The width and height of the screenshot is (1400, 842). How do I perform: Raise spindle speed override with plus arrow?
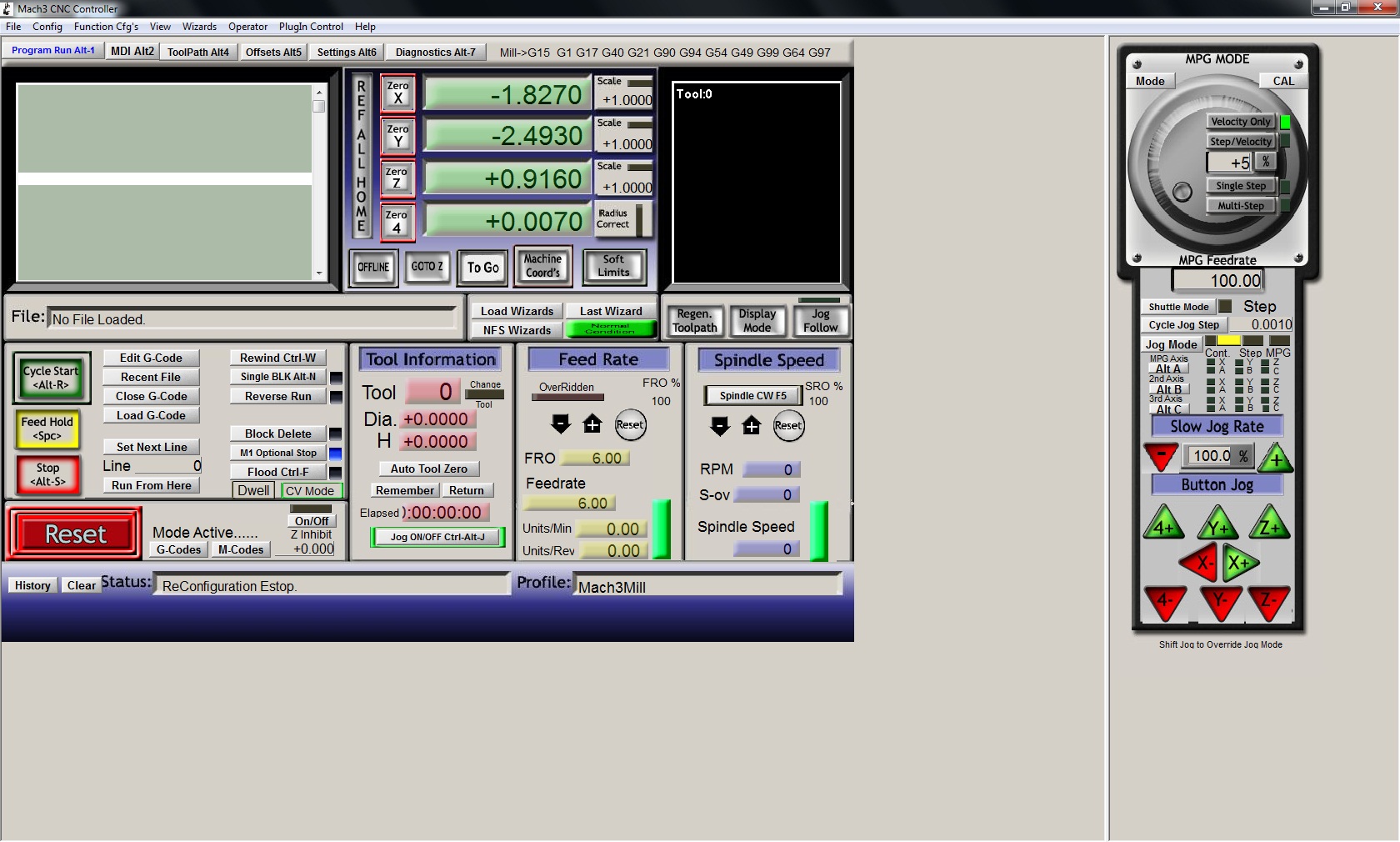(752, 426)
